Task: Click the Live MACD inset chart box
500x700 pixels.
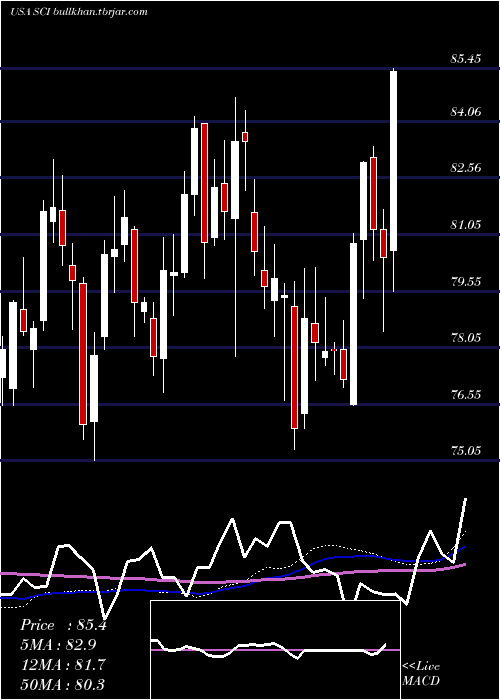Action: point(275,650)
